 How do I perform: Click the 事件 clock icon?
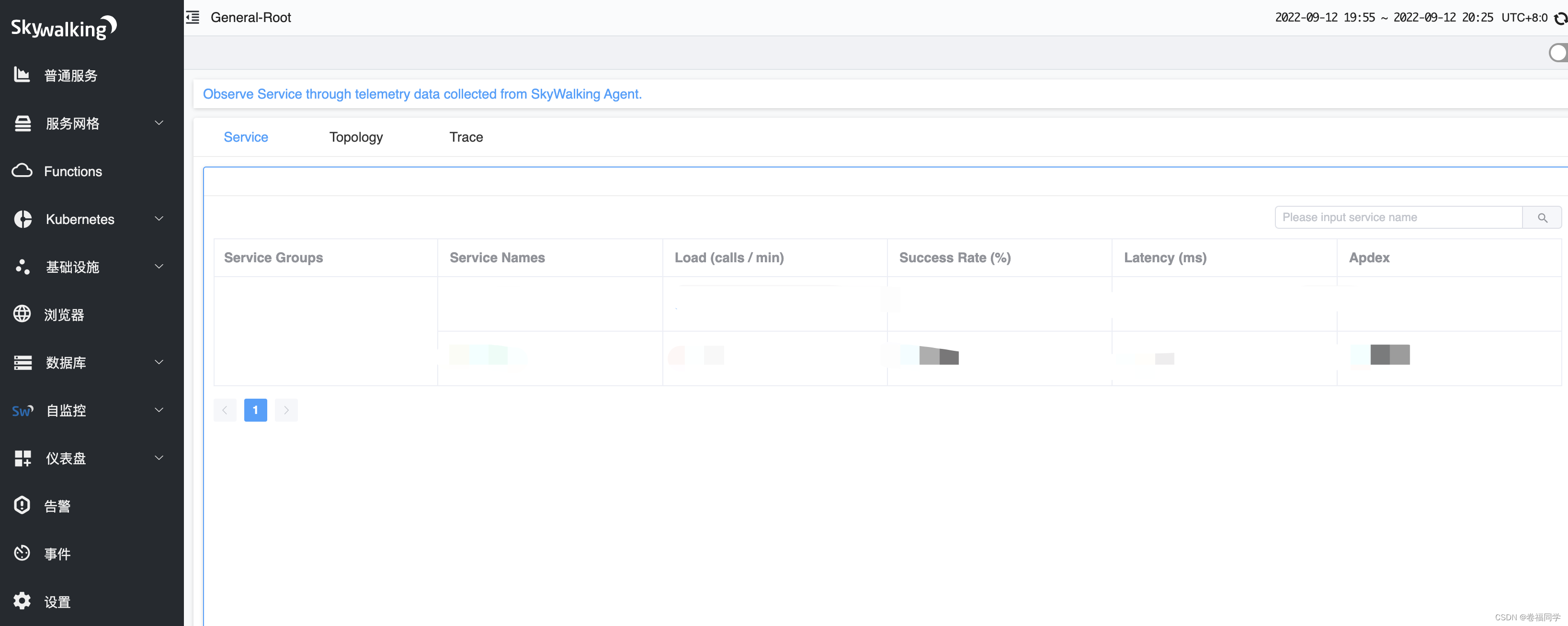[x=22, y=553]
